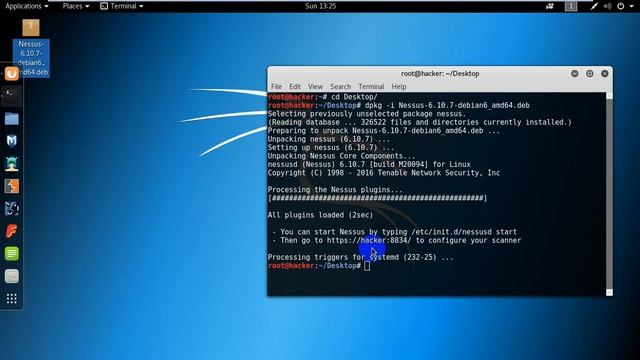Minimize the terminal window

pyautogui.click(x=575, y=73)
